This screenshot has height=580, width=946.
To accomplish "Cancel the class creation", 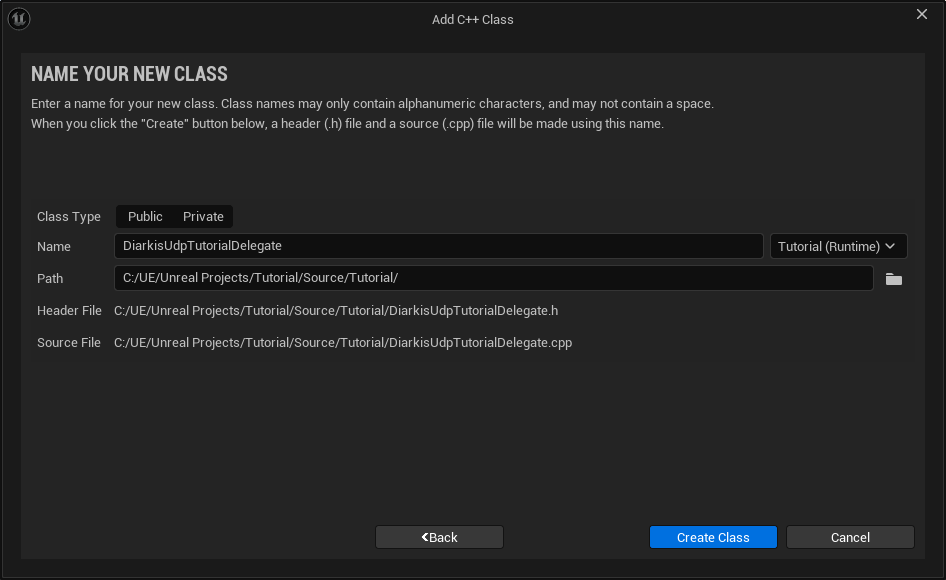I will [x=850, y=537].
